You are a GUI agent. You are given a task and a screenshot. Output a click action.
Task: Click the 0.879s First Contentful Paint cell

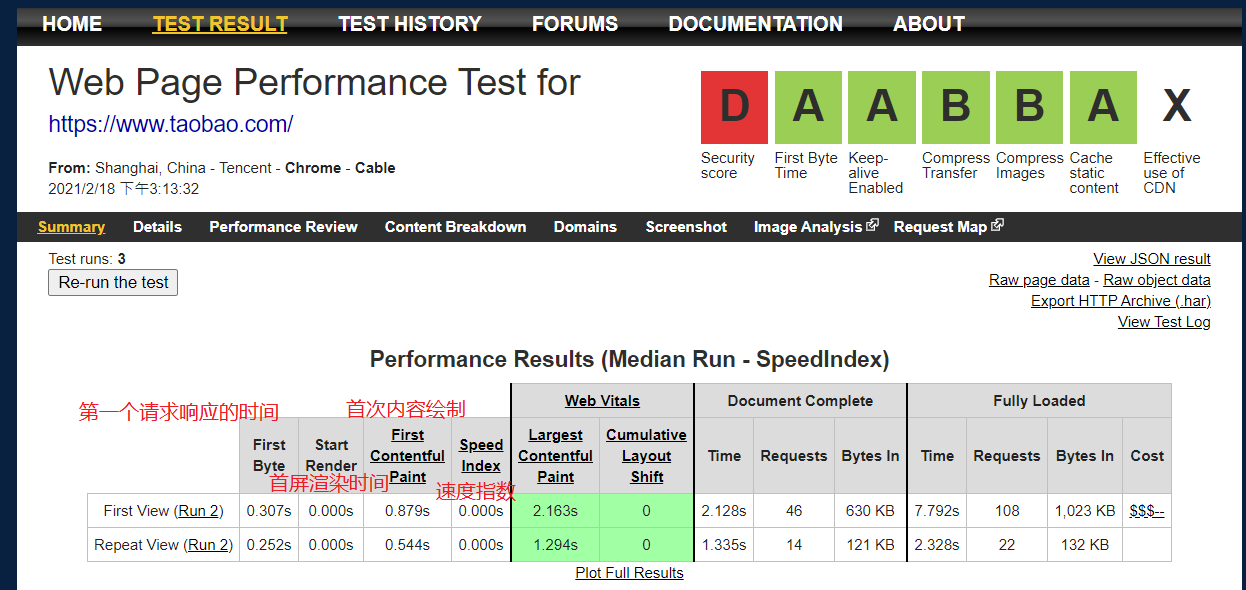coord(407,511)
